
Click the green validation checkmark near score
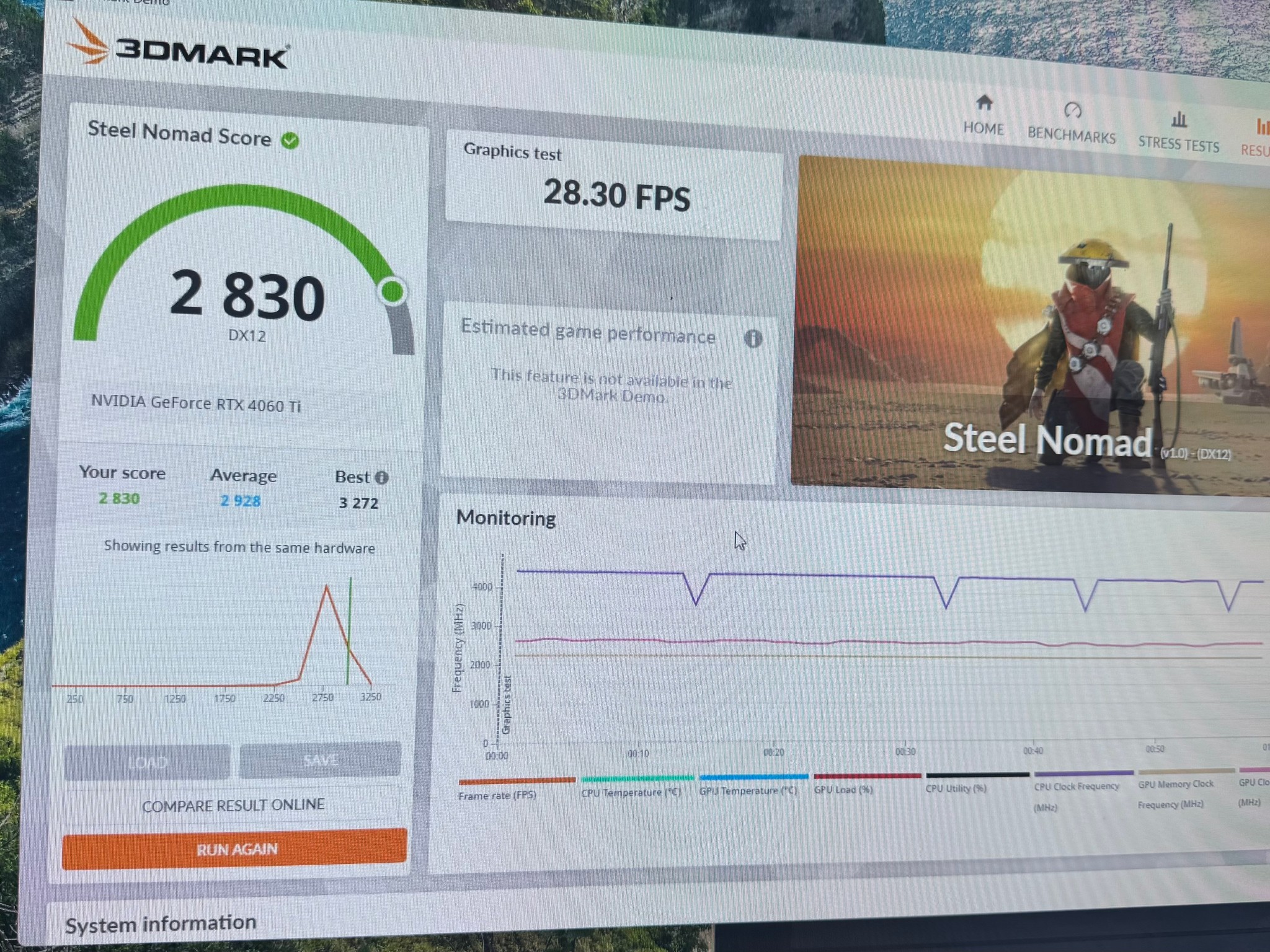tap(290, 141)
